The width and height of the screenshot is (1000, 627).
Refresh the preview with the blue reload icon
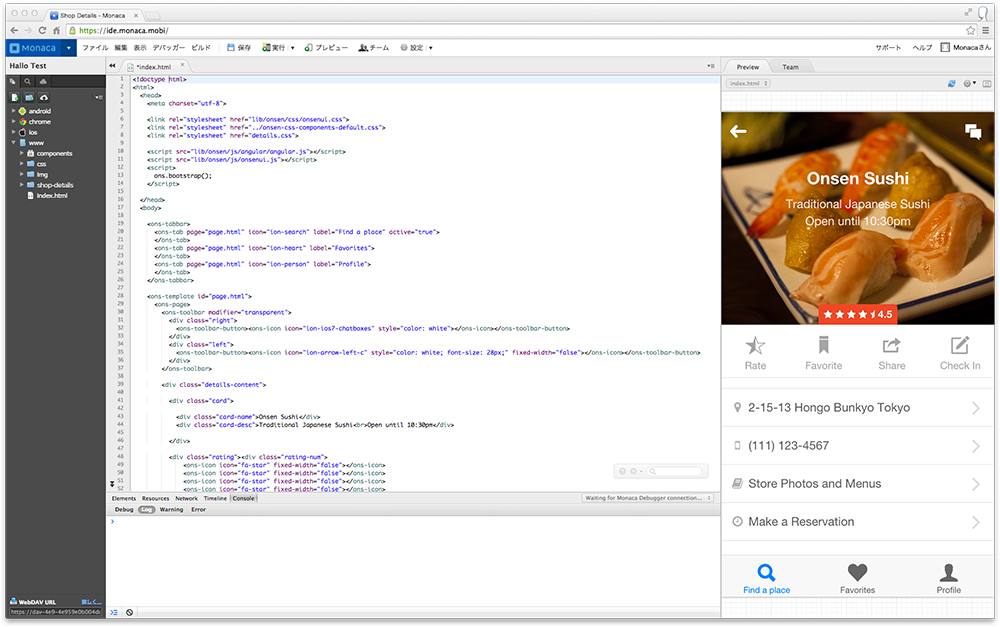(952, 84)
